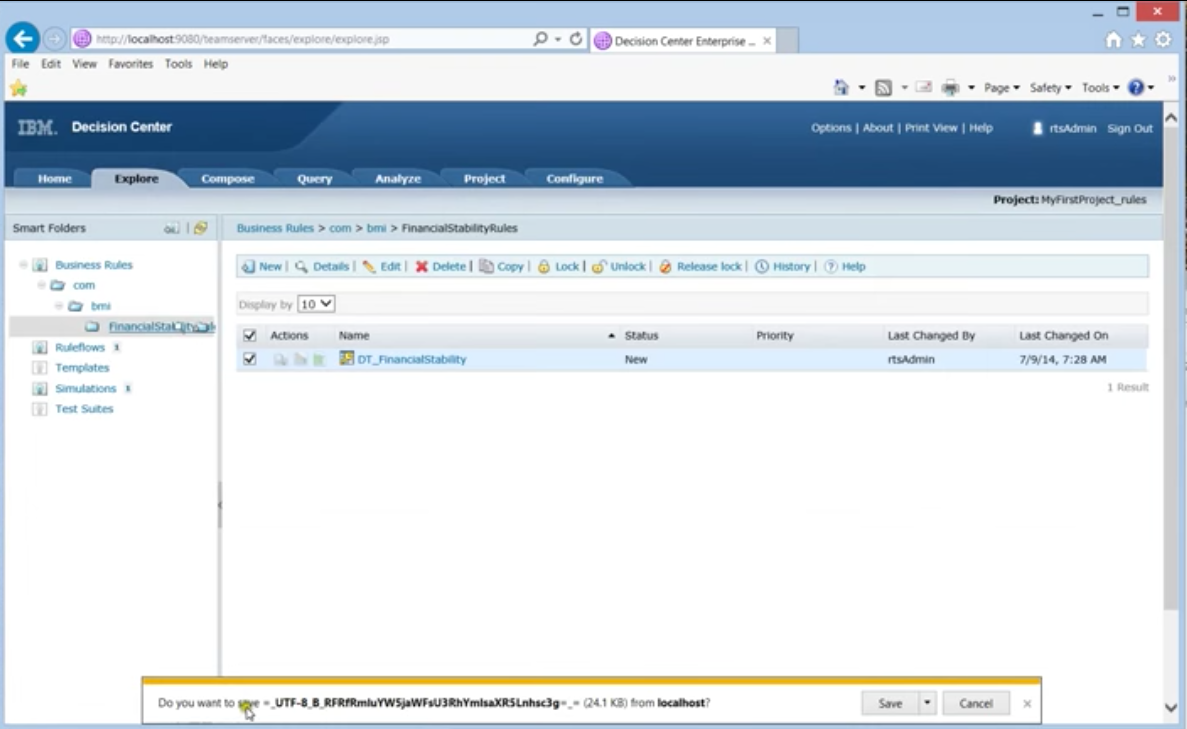Viewport: 1187px width, 729px height.
Task: Click the pencil Edit button in rules toolbar
Action: point(382,266)
